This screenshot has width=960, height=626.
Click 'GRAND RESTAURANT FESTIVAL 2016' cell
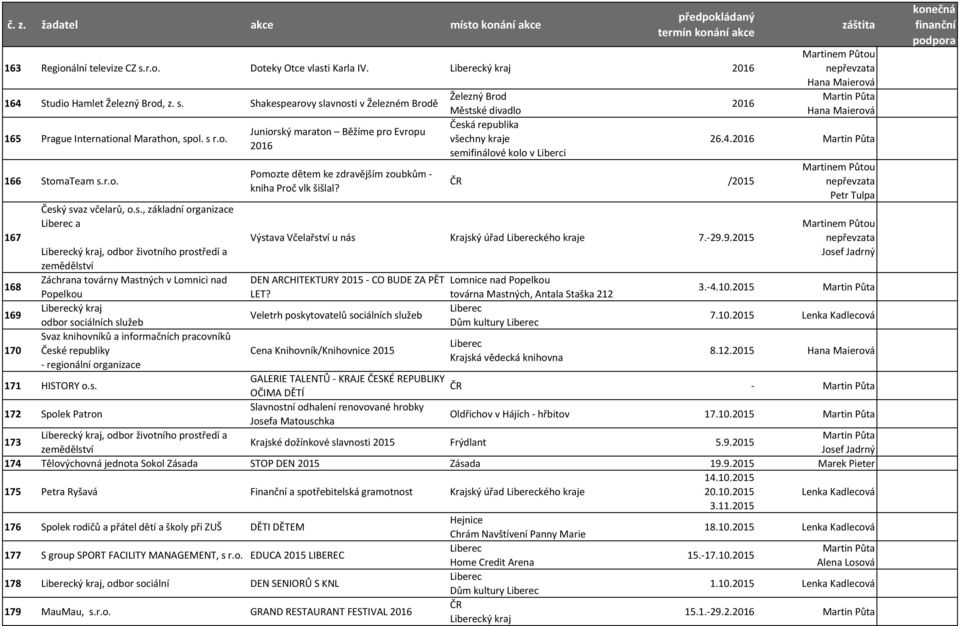tap(331, 612)
